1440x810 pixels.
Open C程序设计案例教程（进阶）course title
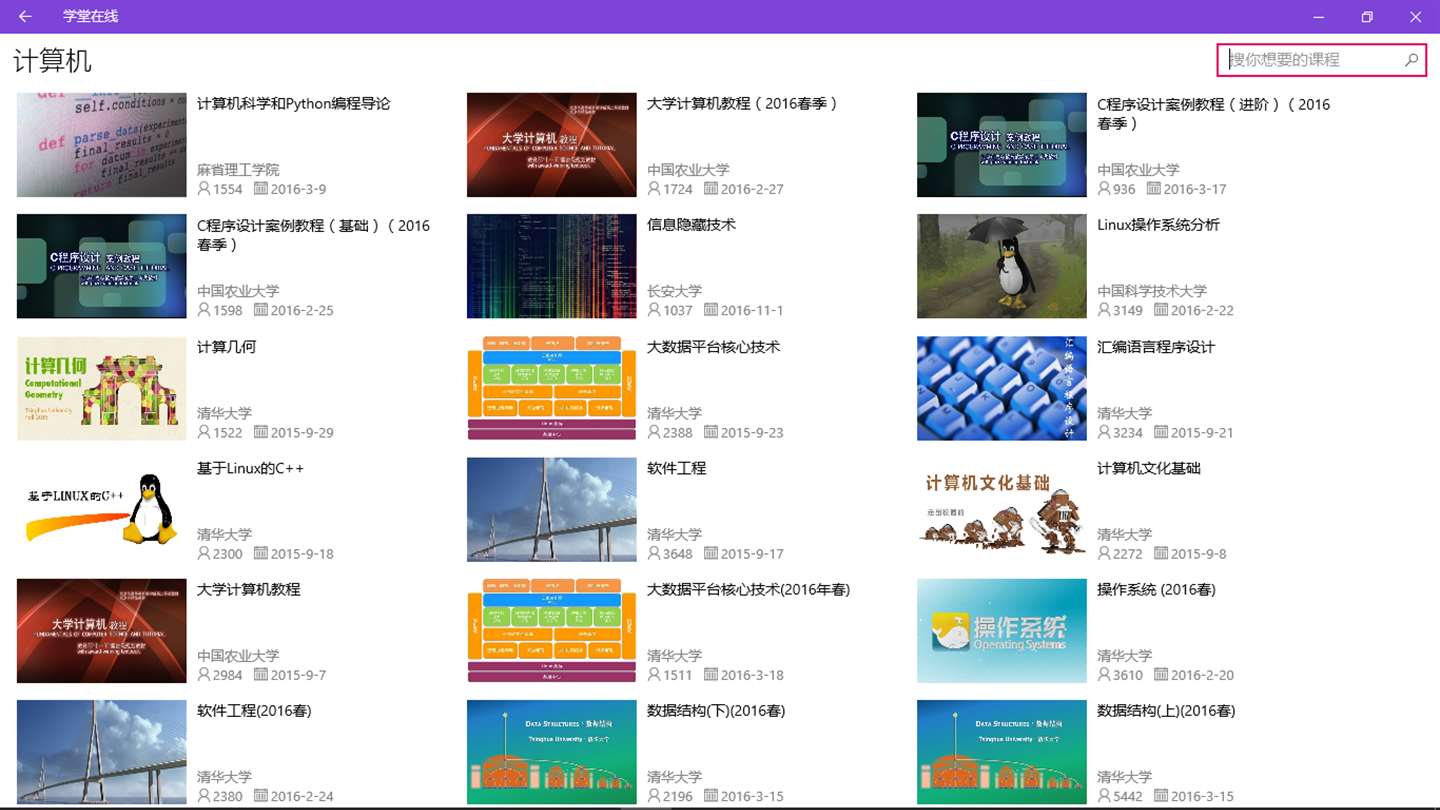pyautogui.click(x=1214, y=114)
